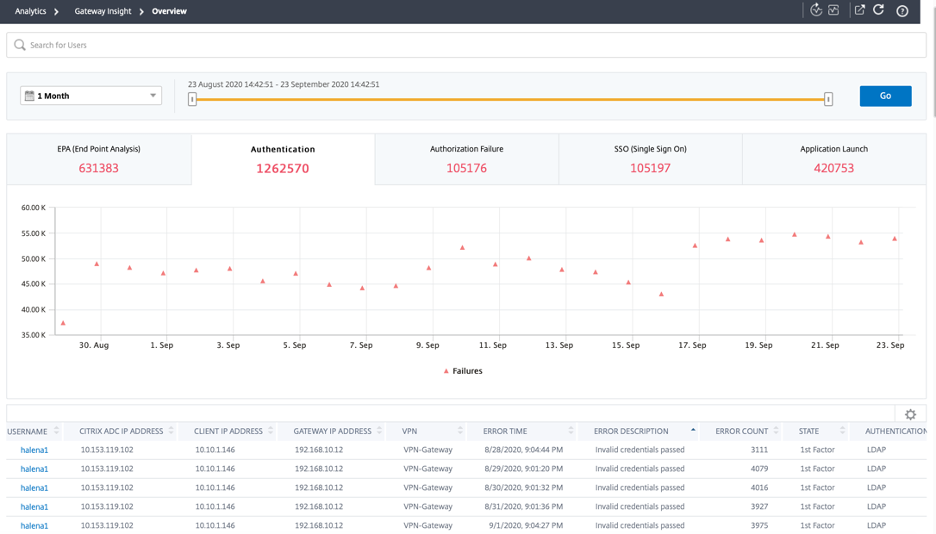Click the poll-now activity clock icon
The width and height of the screenshot is (936, 534).
(816, 10)
